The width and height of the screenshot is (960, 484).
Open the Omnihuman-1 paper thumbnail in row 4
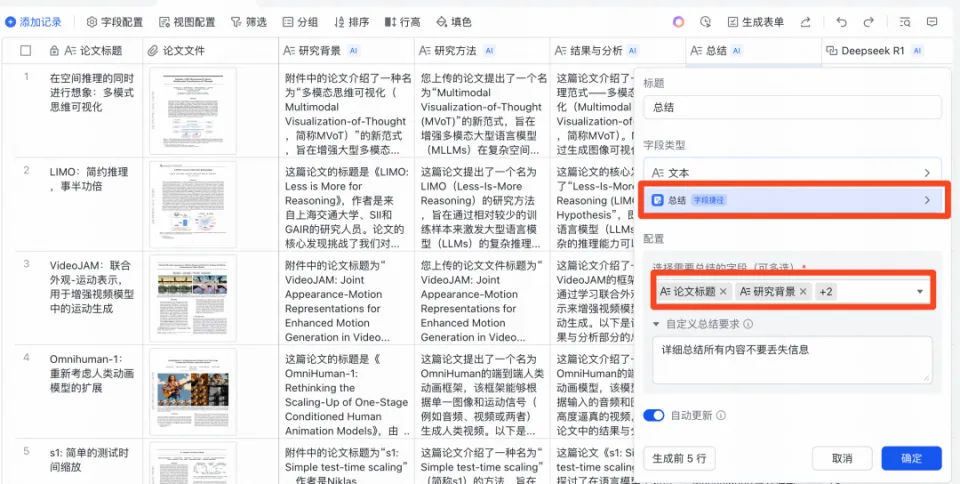(193, 392)
